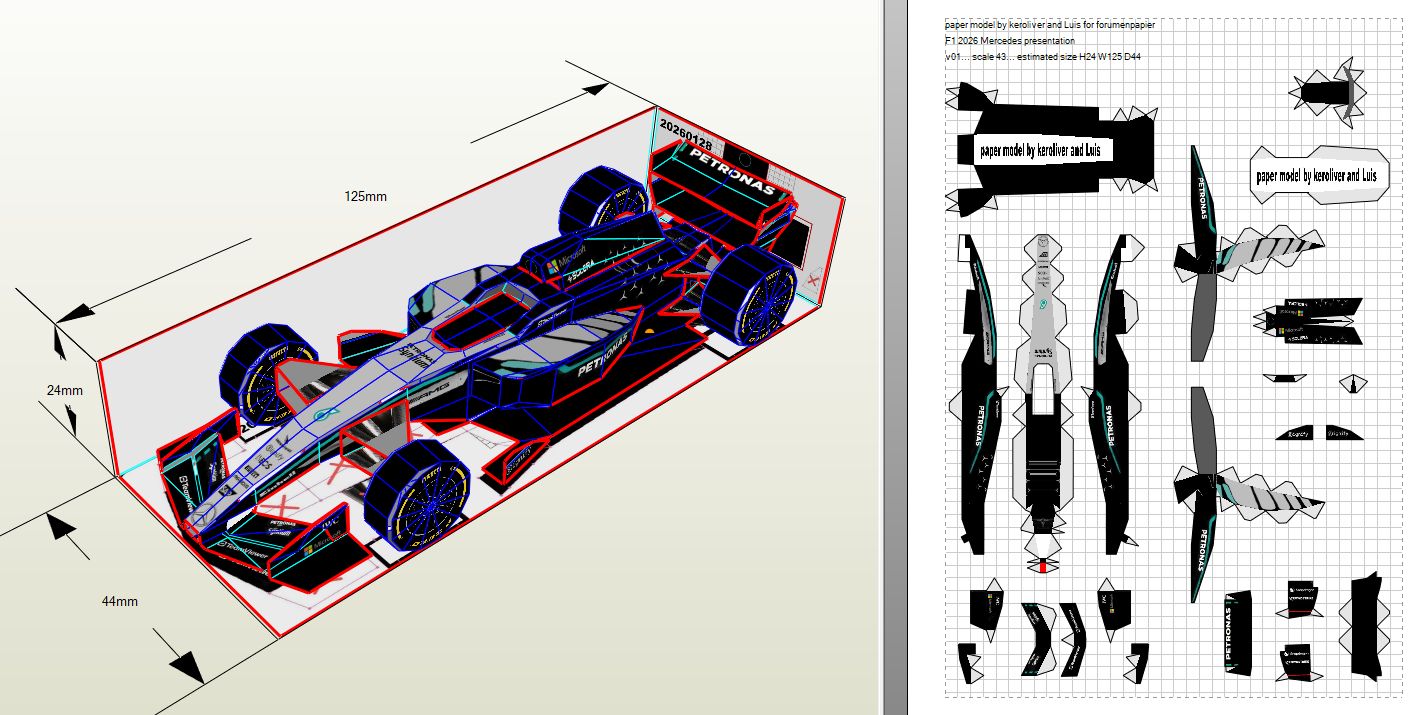The image size is (1421, 715).
Task: Click the PETRONAS sidepod text on 3D car
Action: pyautogui.click(x=602, y=357)
